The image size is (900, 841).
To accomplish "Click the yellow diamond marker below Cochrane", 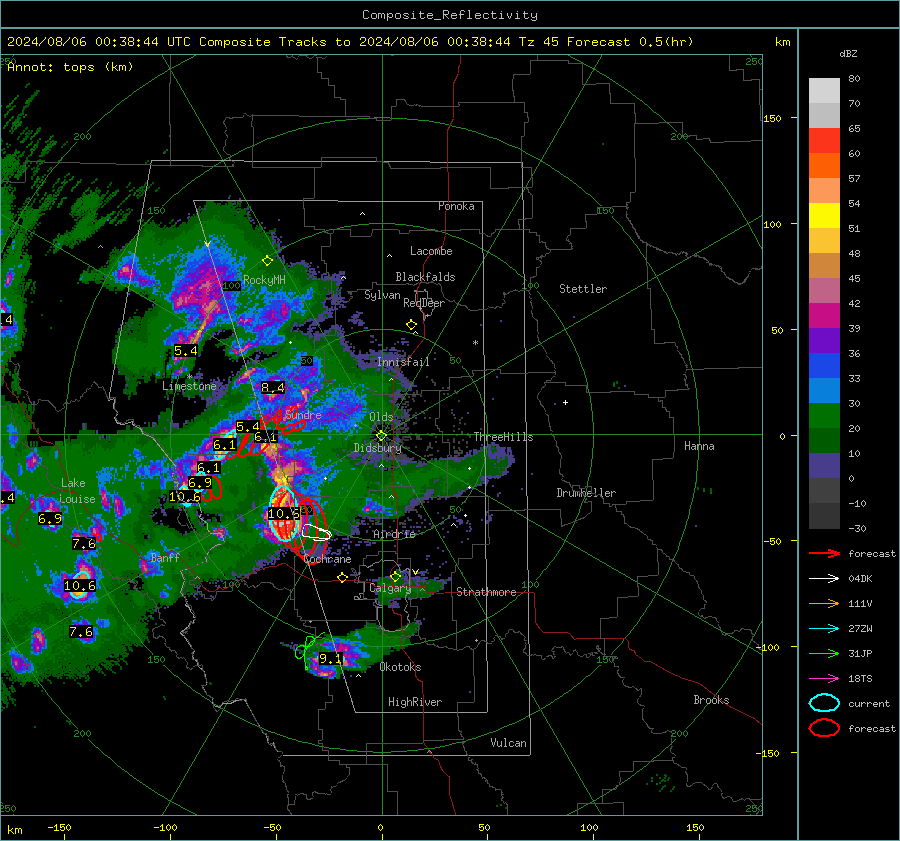I will pos(342,578).
